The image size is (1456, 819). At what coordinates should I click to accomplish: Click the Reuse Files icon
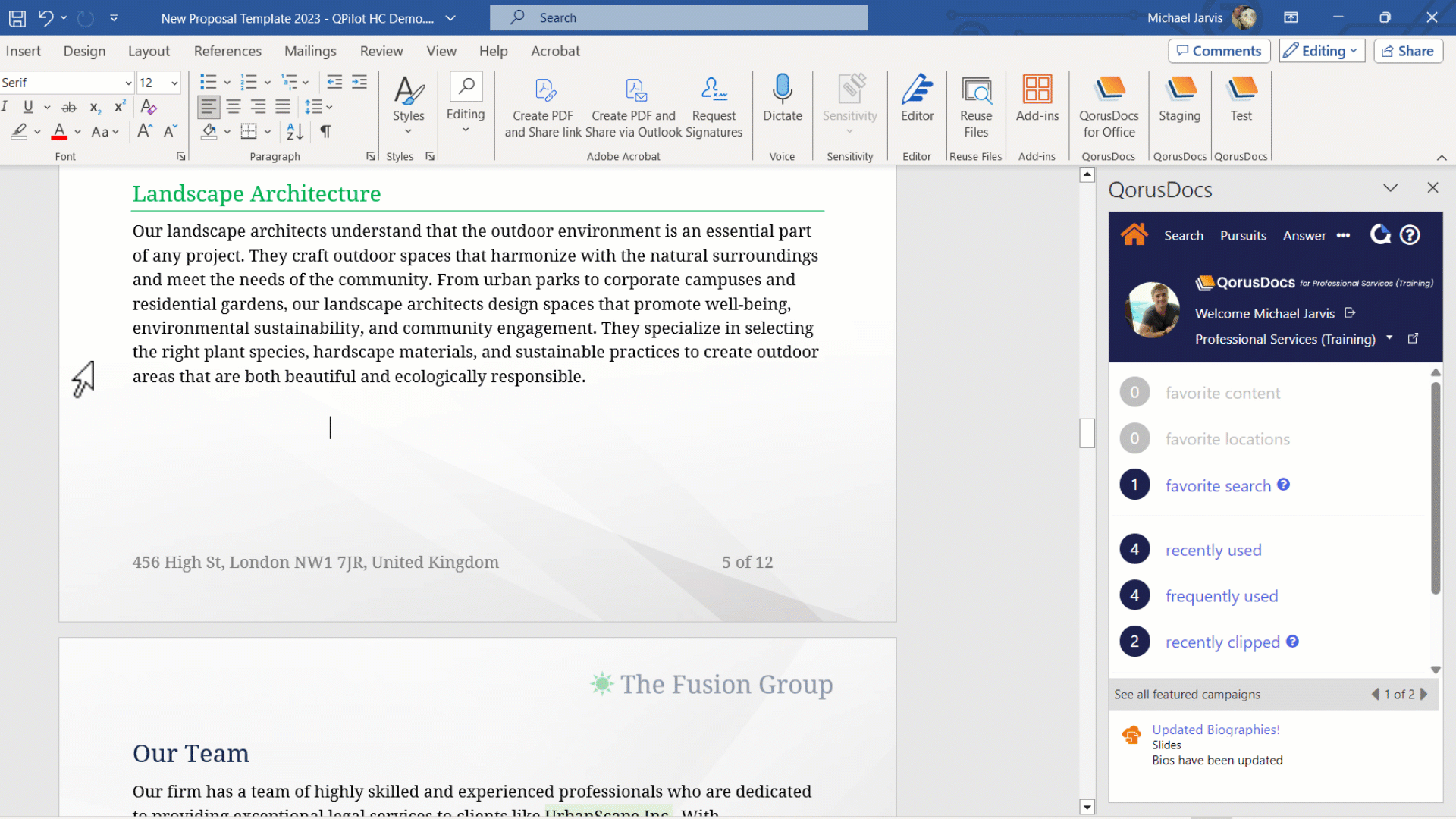pyautogui.click(x=976, y=91)
